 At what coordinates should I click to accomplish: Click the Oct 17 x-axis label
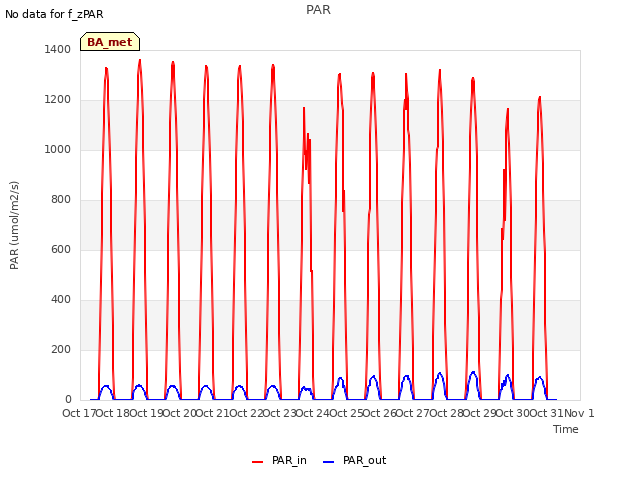point(79,413)
